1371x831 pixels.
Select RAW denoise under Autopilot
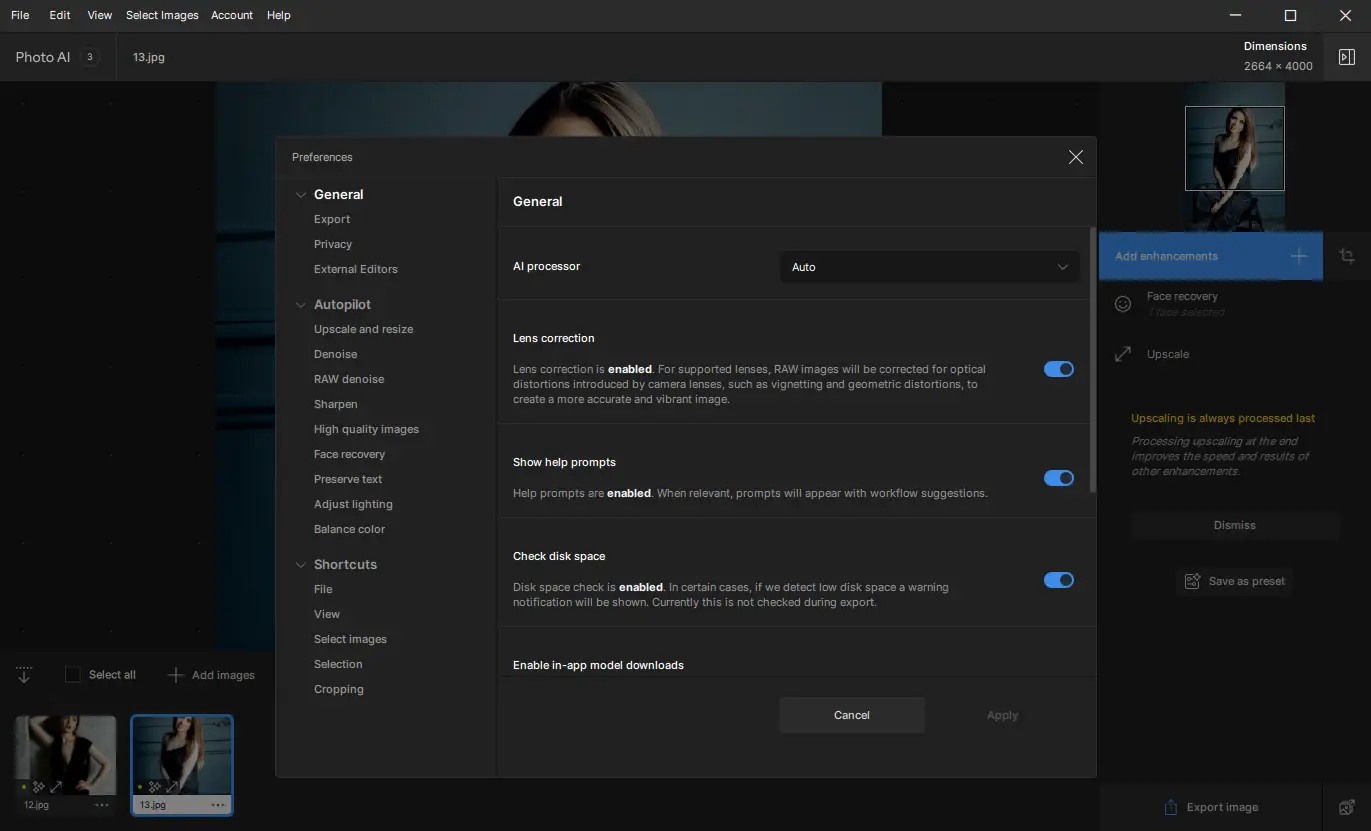tap(349, 379)
